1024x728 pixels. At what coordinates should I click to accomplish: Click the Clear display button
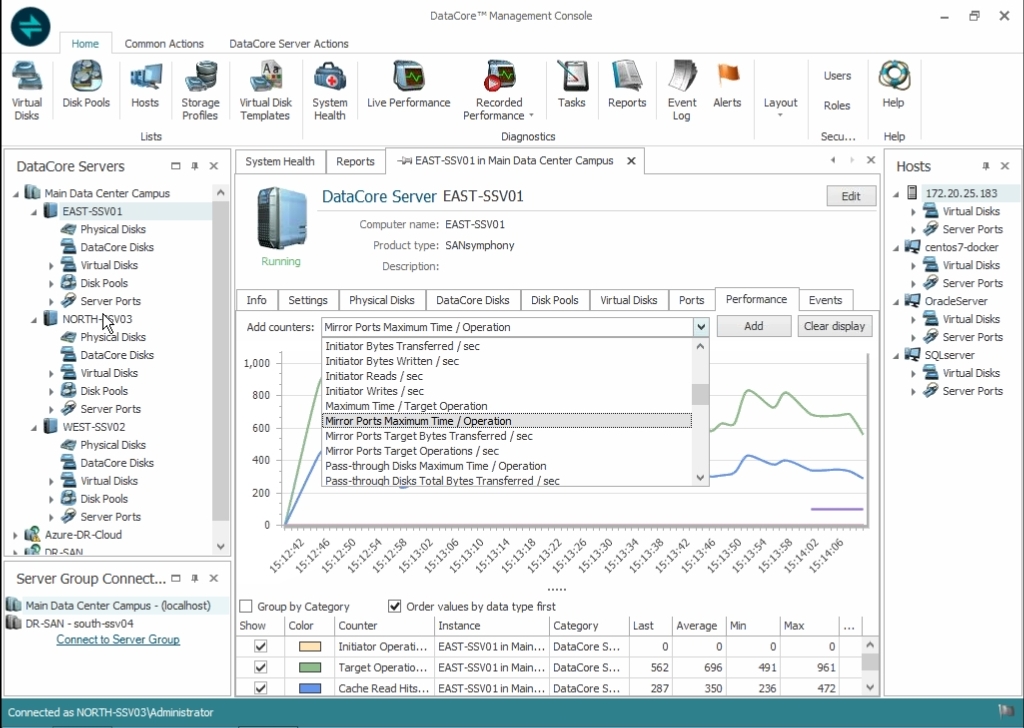tap(834, 326)
